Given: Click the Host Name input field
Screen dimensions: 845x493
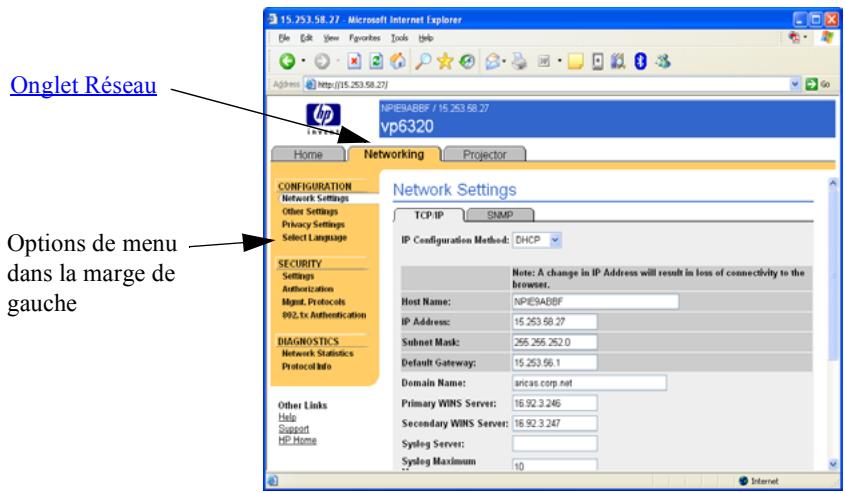Looking at the screenshot, I should click(595, 302).
